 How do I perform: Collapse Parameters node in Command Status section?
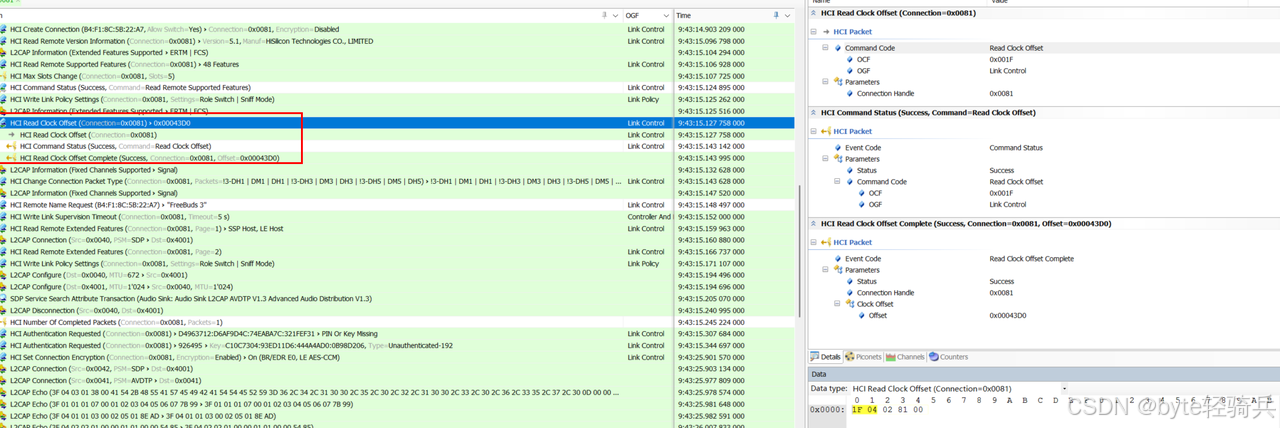[x=825, y=159]
